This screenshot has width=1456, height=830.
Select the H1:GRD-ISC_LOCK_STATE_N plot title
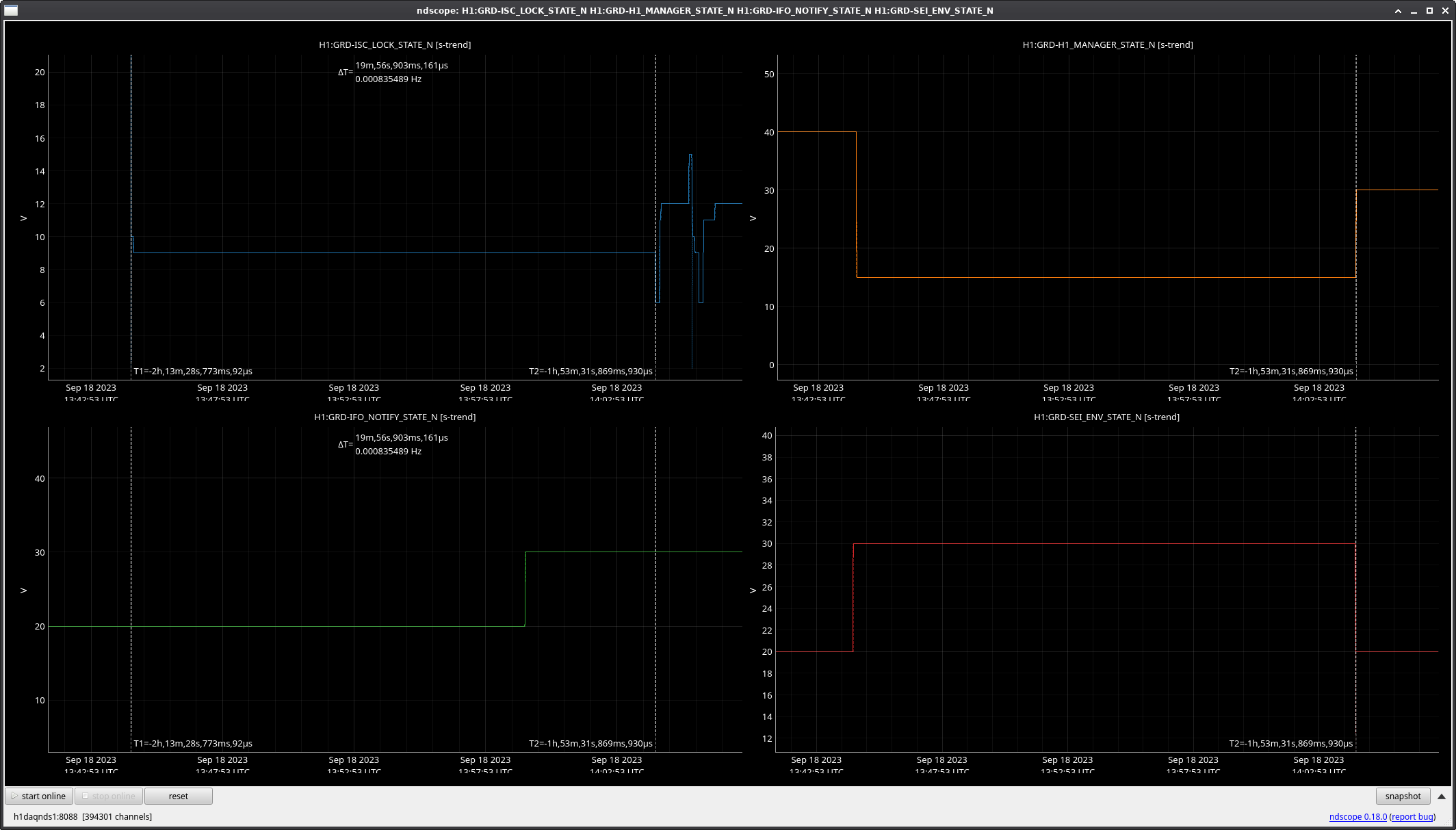(395, 44)
